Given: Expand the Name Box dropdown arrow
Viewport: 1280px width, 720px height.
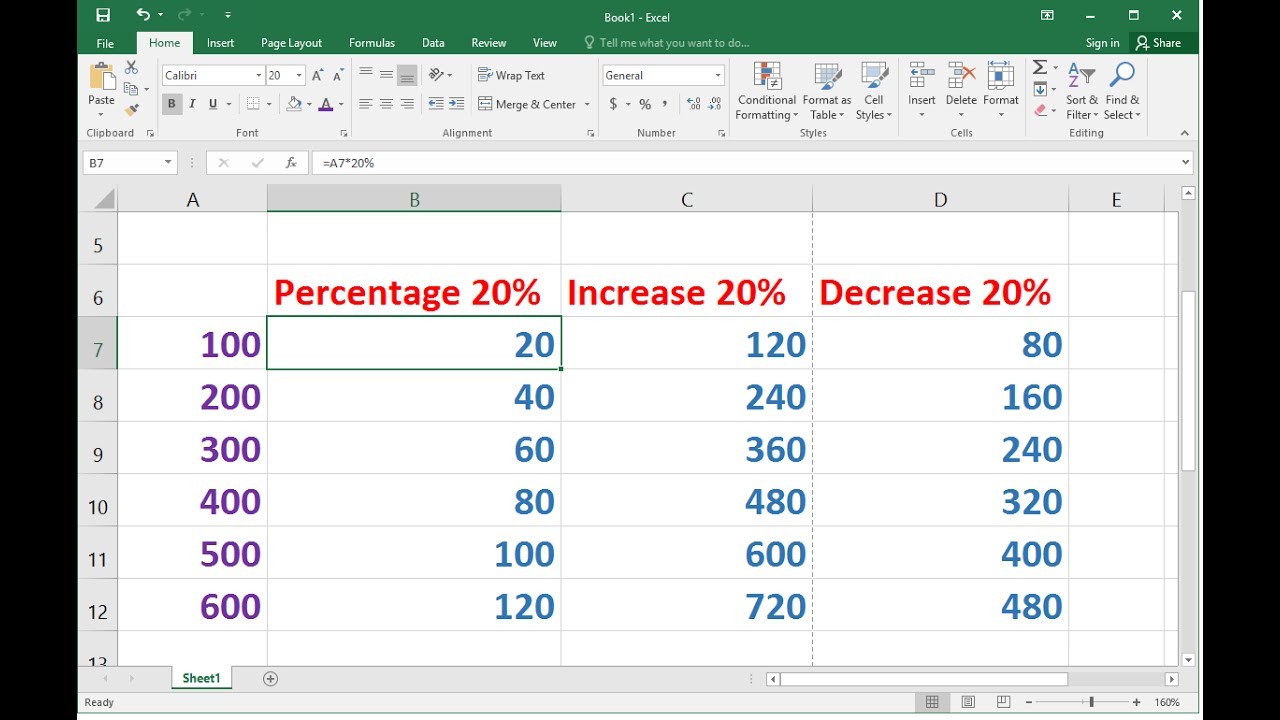Looking at the screenshot, I should click(x=166, y=163).
